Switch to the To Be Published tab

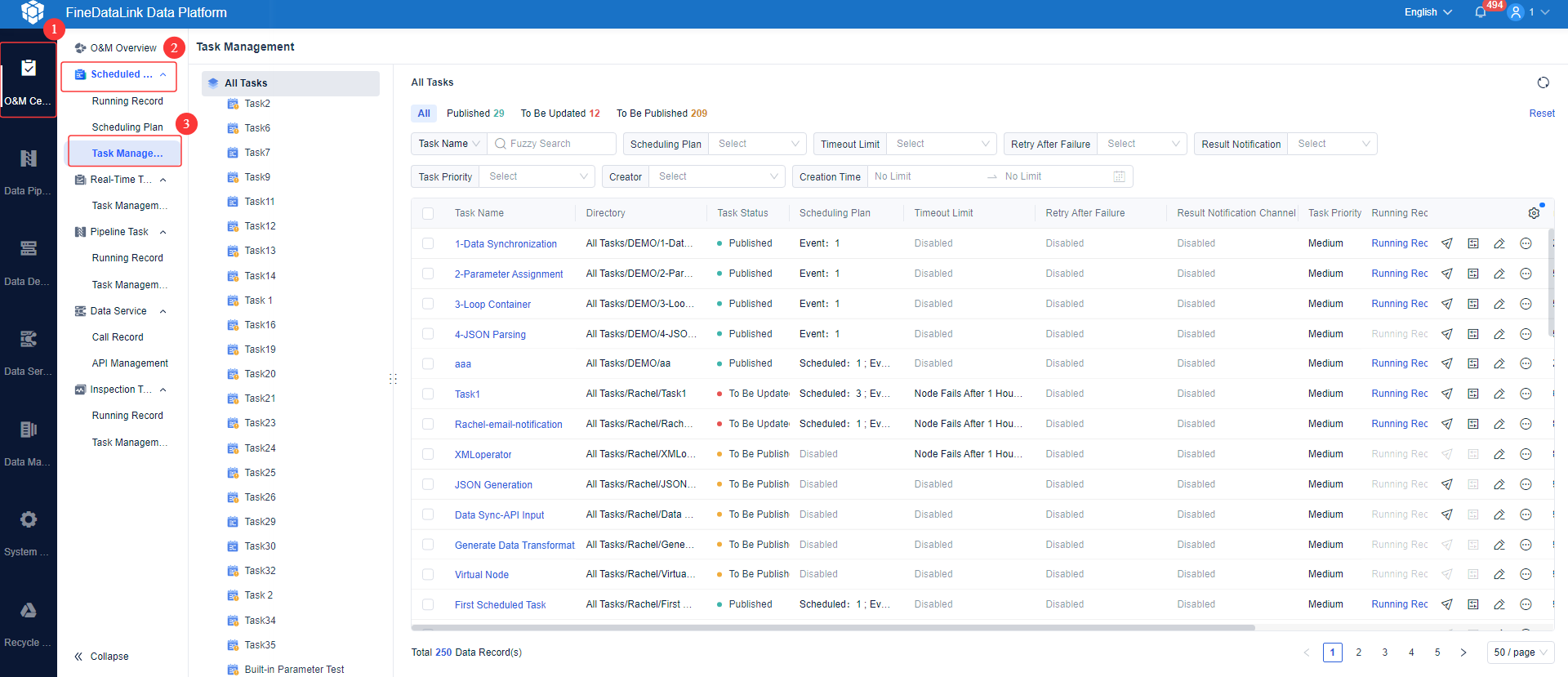click(661, 114)
